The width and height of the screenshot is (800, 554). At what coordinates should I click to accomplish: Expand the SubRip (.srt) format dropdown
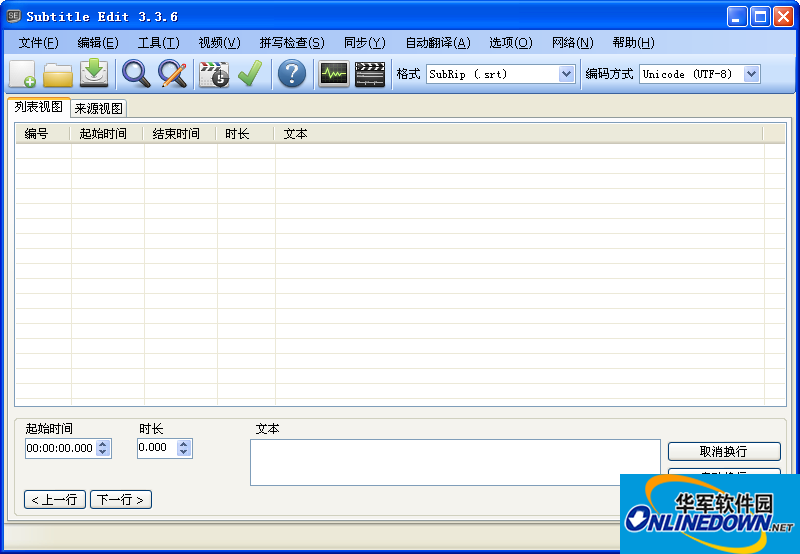click(x=566, y=74)
